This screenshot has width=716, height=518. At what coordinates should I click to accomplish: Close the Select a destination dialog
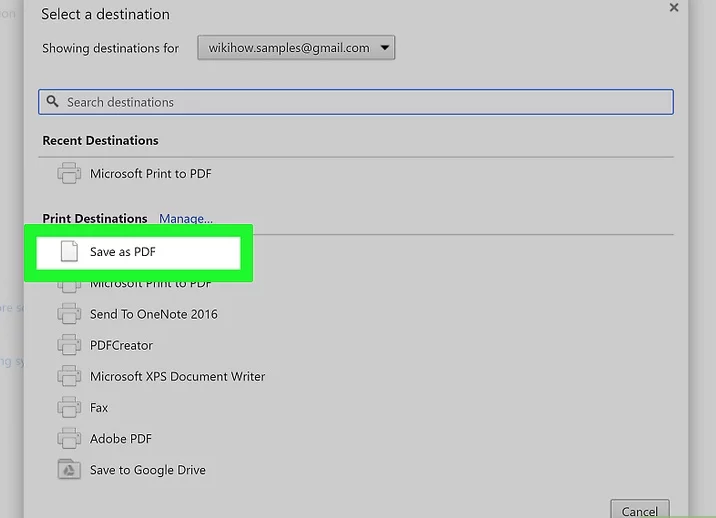(674, 8)
